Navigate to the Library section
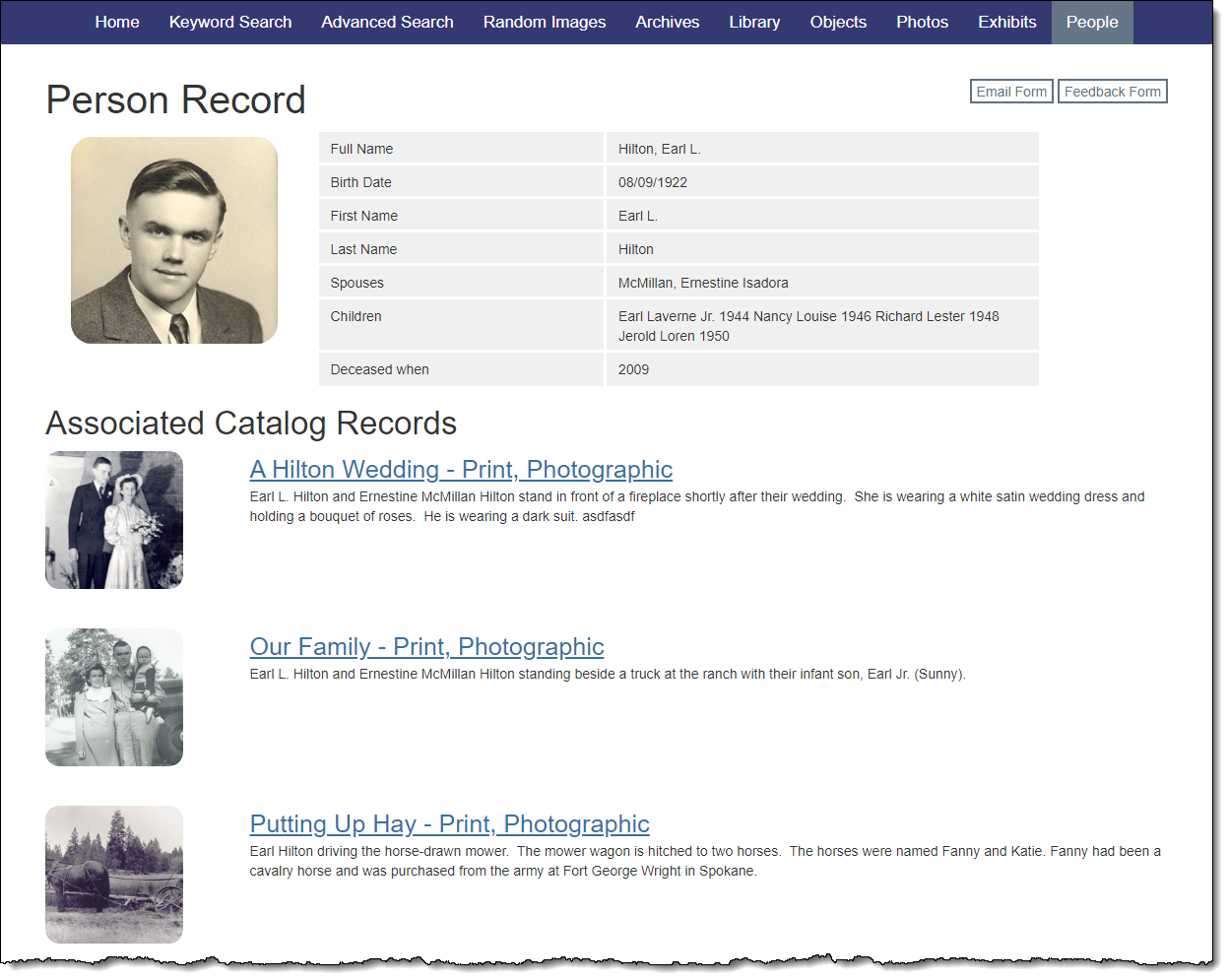 coord(754,22)
